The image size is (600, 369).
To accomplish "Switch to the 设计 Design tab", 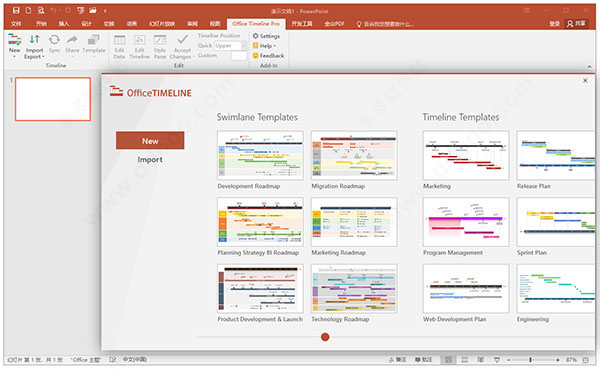I will pyautogui.click(x=86, y=24).
